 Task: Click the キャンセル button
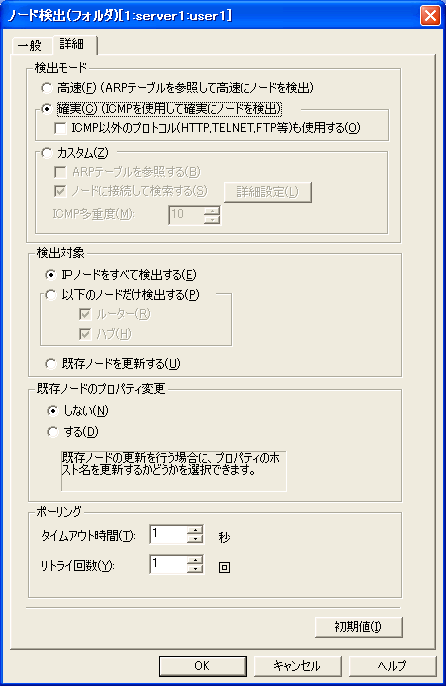(297, 666)
